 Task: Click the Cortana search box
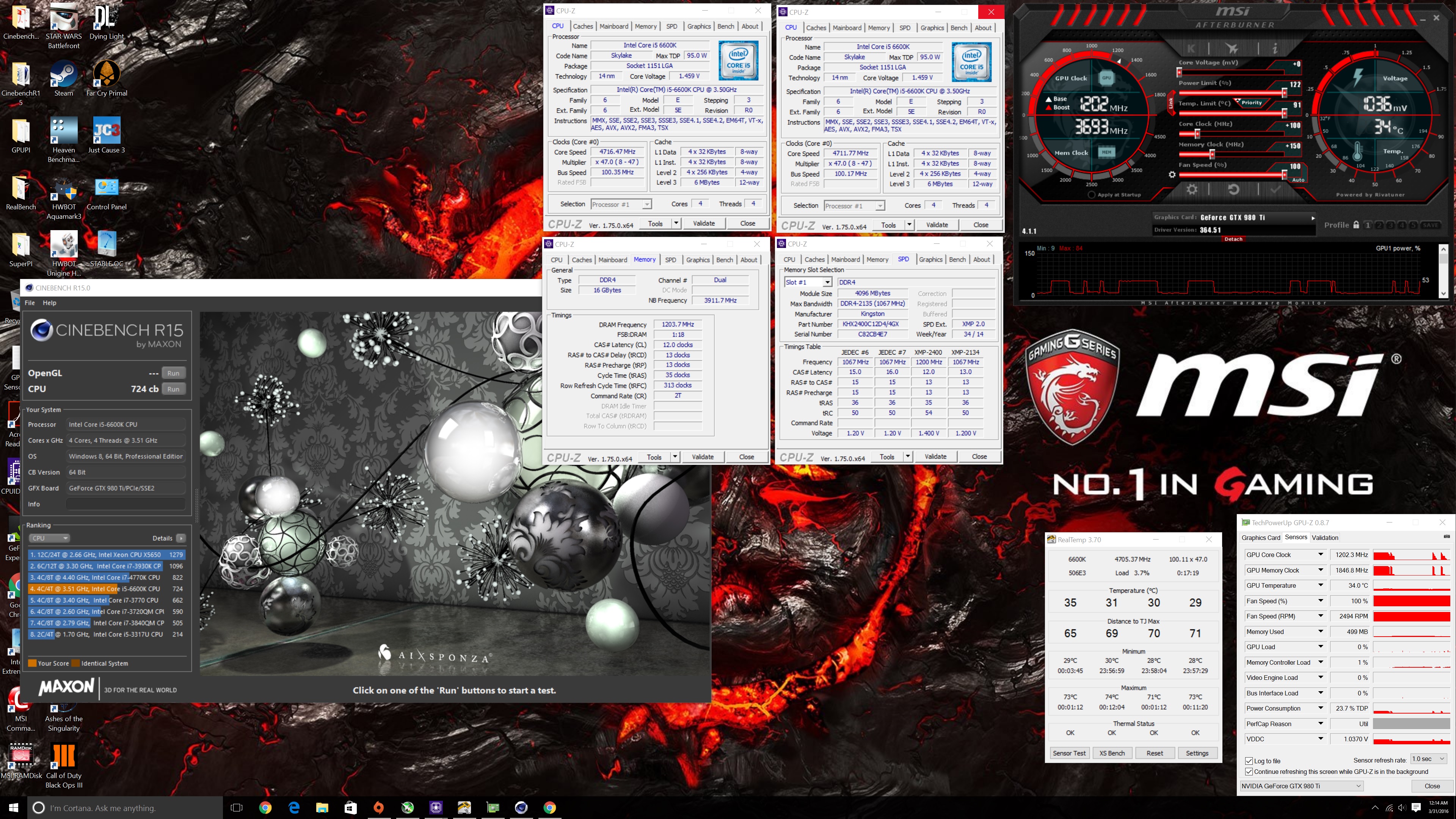pyautogui.click(x=125, y=808)
